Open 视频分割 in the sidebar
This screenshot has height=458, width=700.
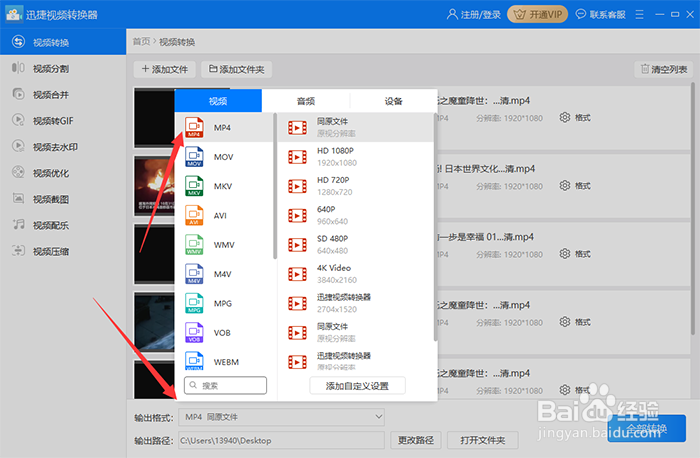(63, 68)
